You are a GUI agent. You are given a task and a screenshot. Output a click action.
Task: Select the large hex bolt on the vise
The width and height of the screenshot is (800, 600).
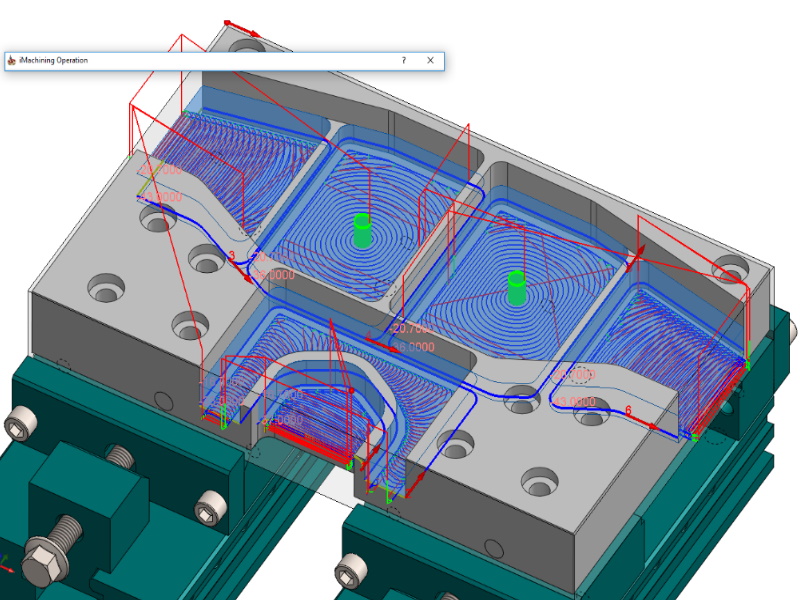(x=46, y=556)
